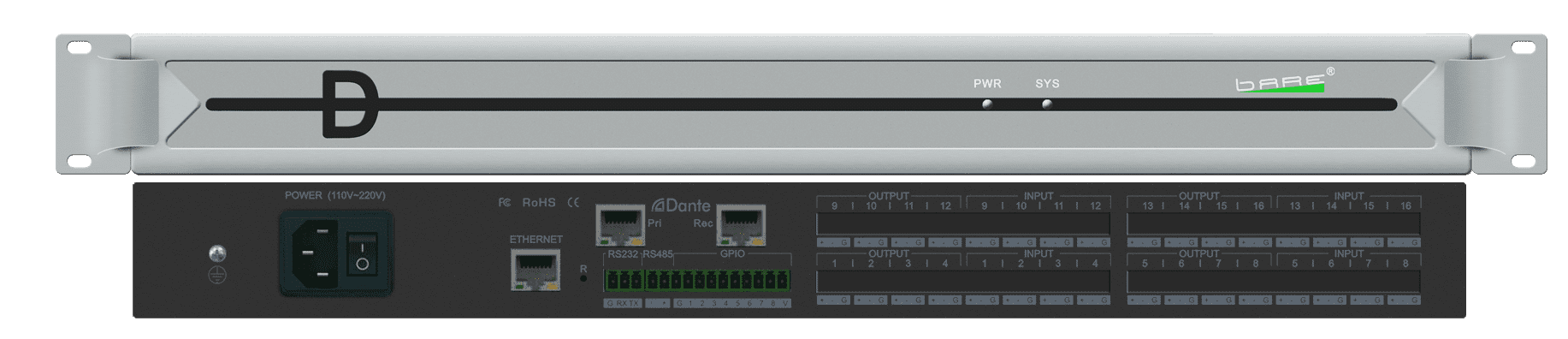
Task: Click the grounding screw on the rear panel
Action: point(217,253)
